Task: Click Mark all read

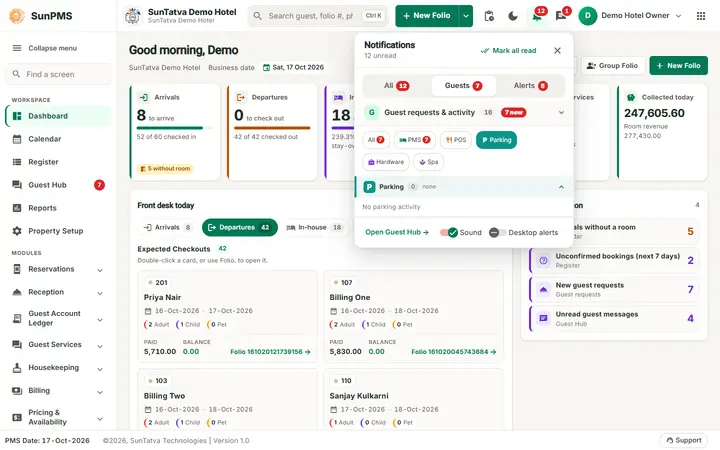Action: tap(508, 51)
